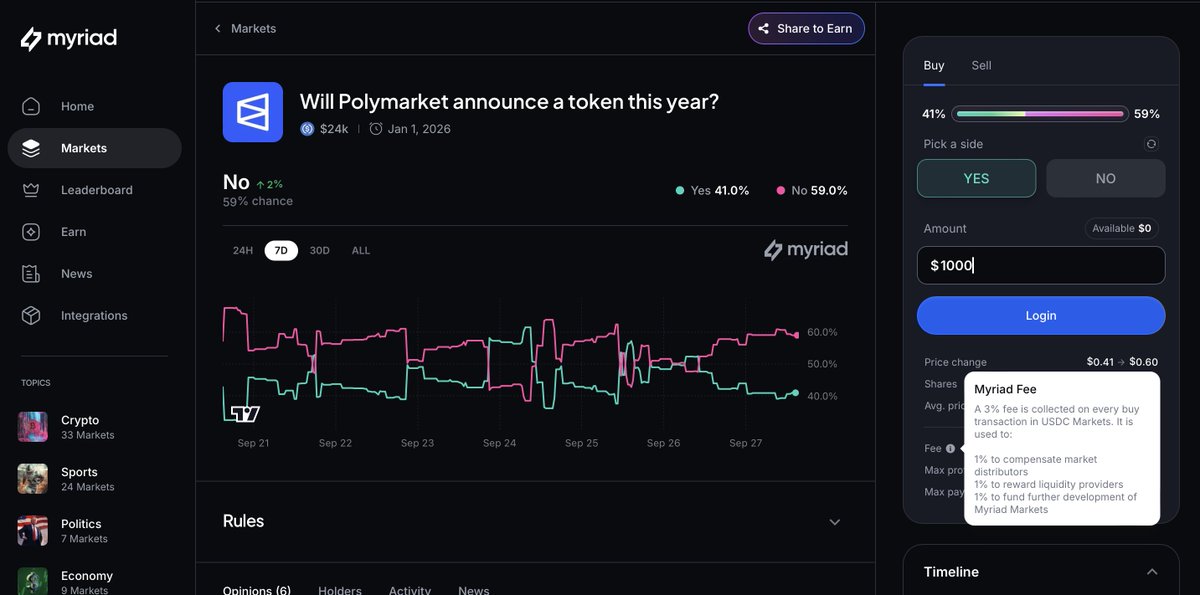Select the YES side

click(x=976, y=179)
